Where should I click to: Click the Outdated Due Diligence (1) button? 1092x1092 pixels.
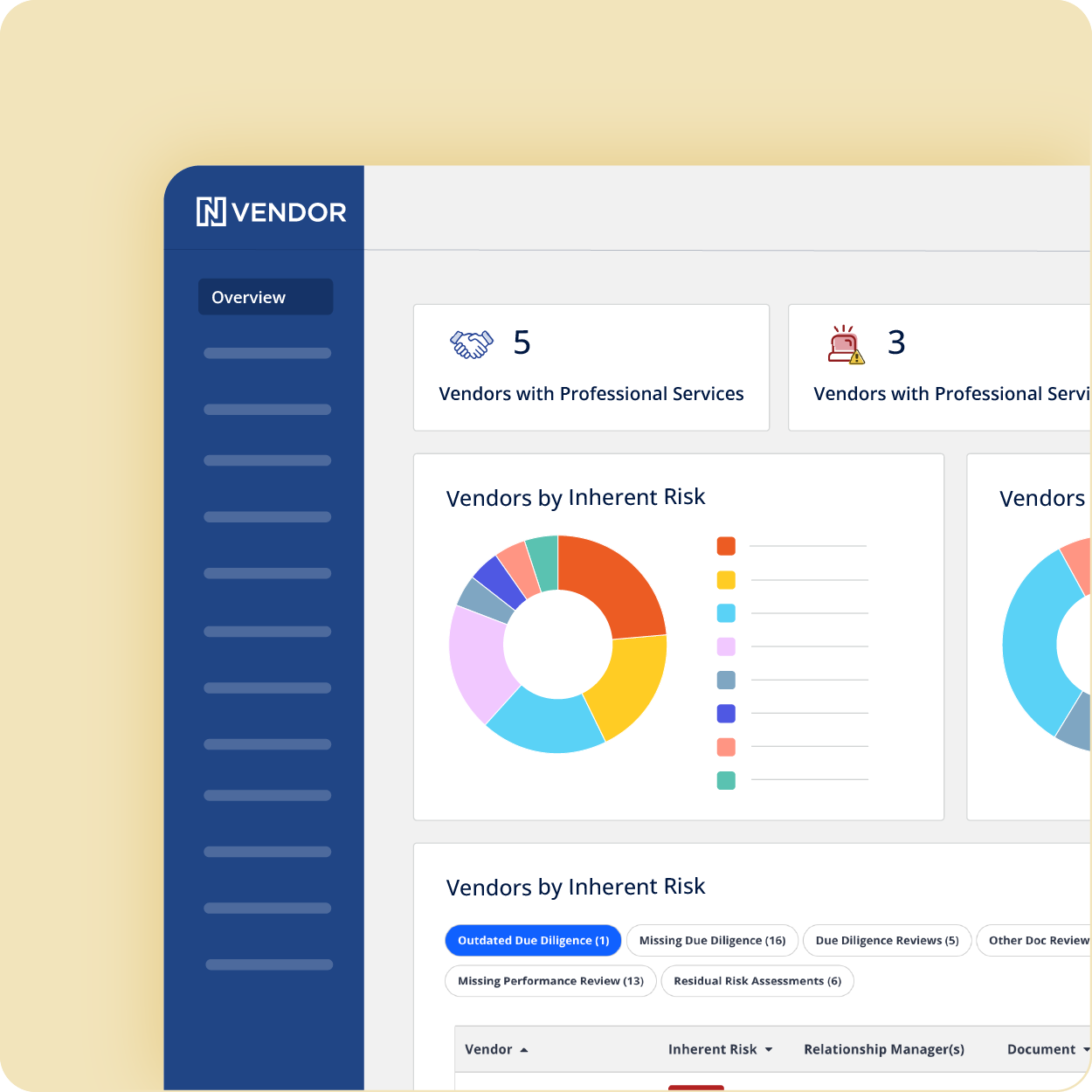click(x=533, y=940)
